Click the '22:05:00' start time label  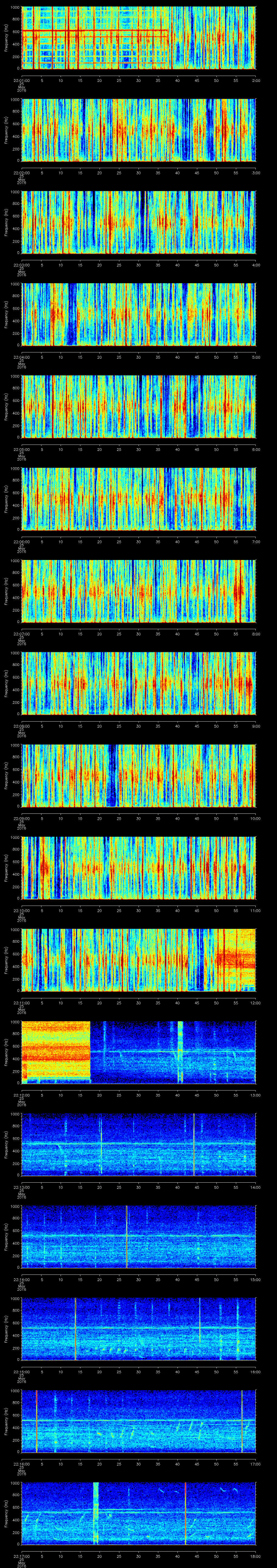pyautogui.click(x=21, y=449)
